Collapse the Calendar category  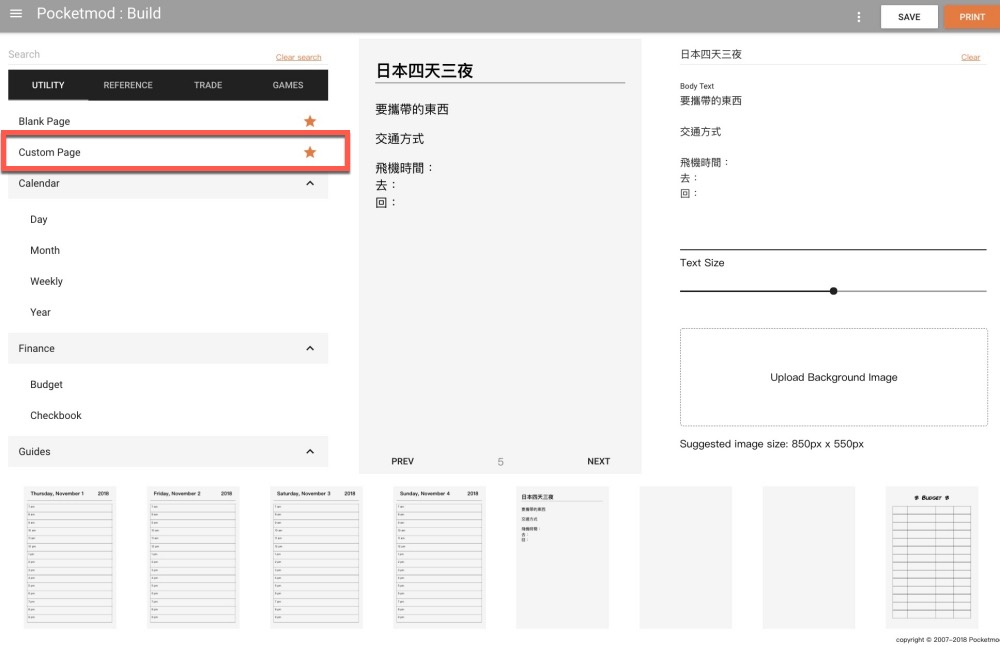310,183
